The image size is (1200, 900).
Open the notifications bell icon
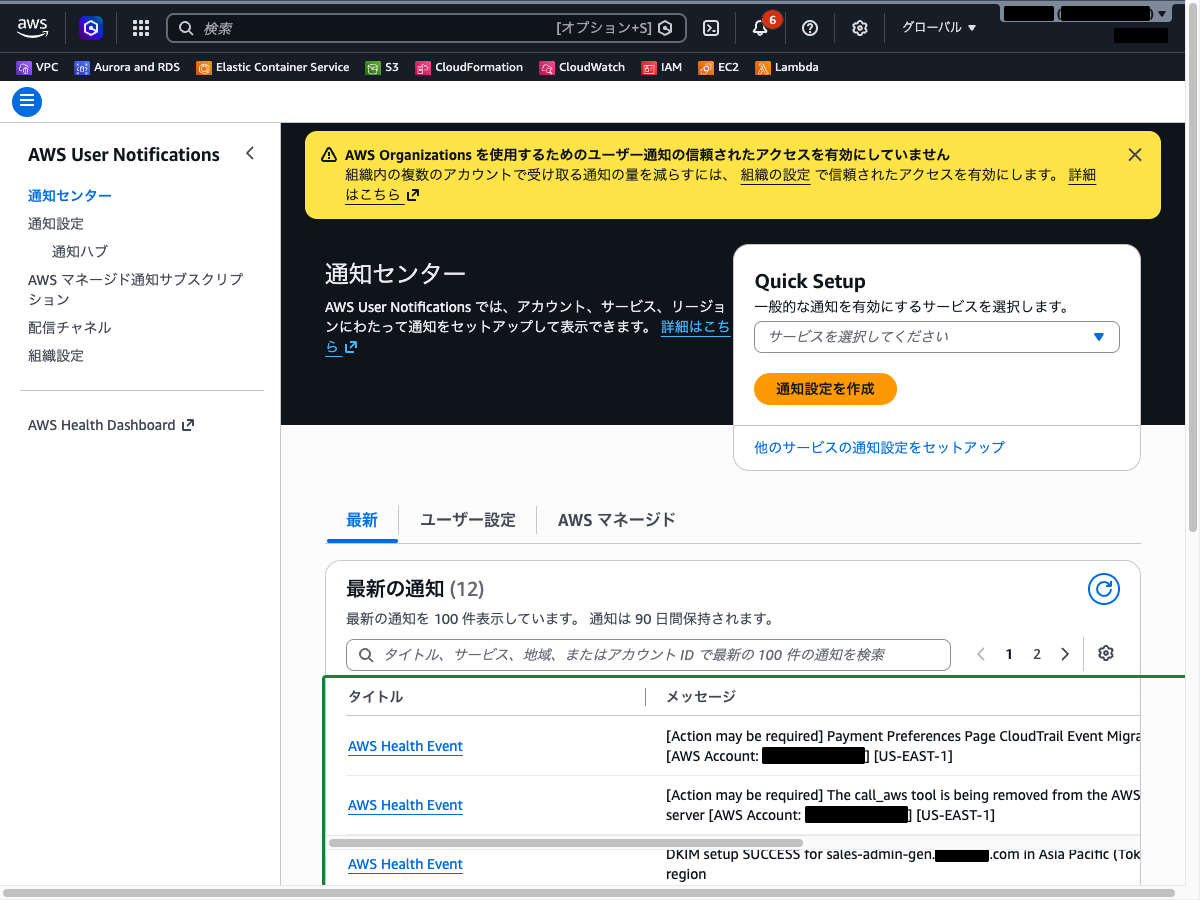pos(760,28)
